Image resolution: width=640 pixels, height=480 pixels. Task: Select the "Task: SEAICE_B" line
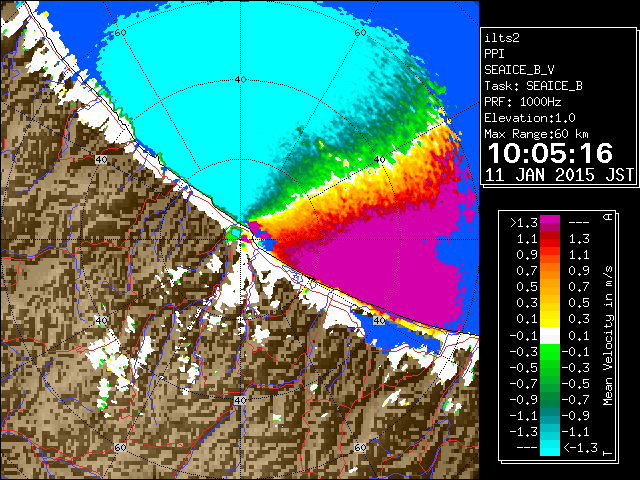[533, 86]
